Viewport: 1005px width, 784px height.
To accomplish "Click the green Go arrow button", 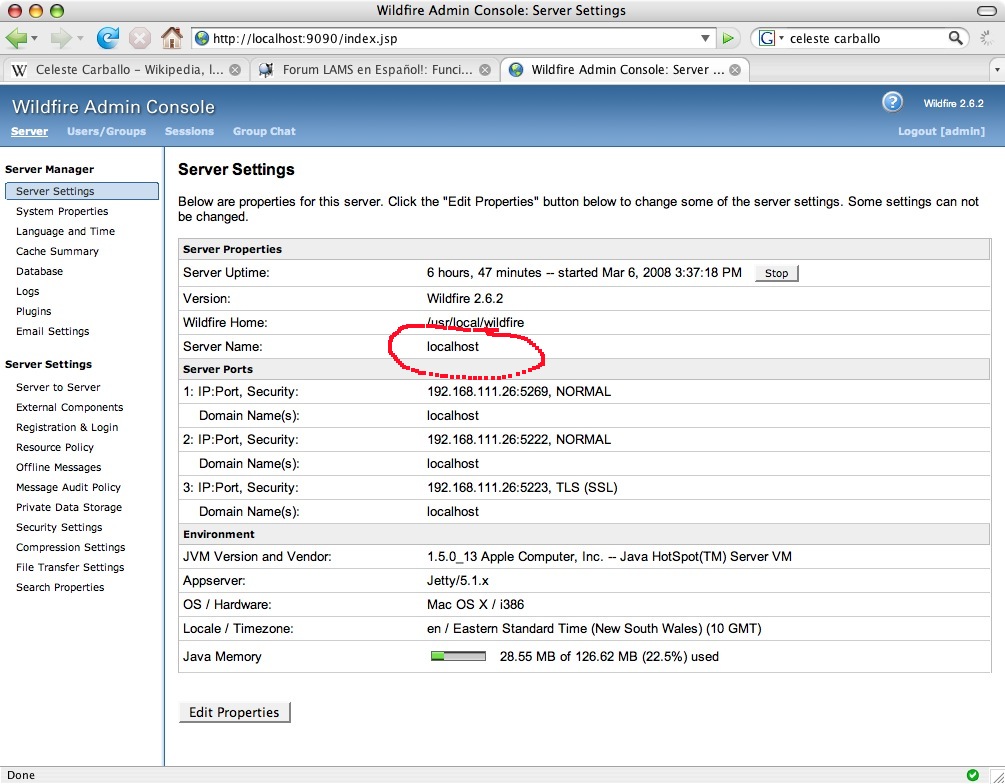I will point(729,38).
